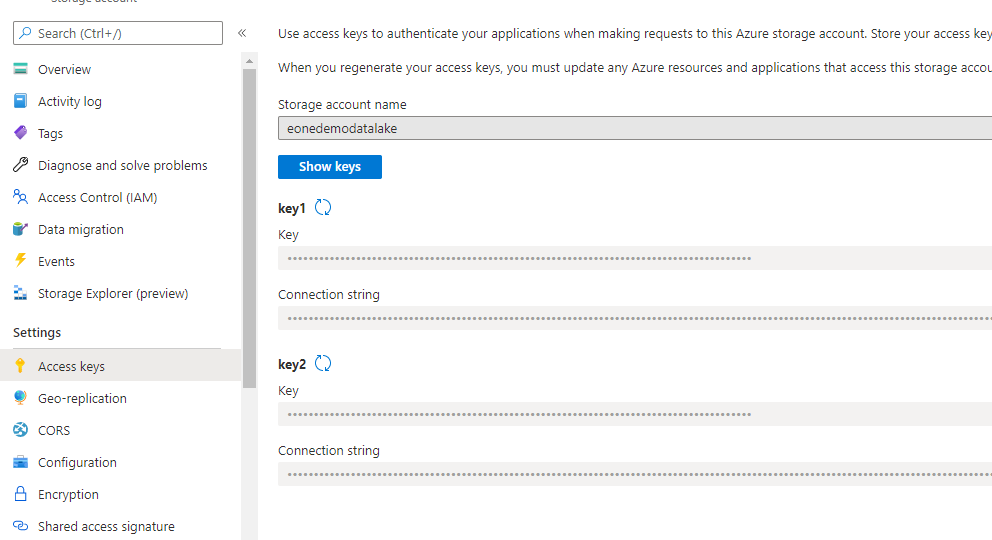992x540 pixels.
Task: Click the magnifier icon in search box
Action: click(x=25, y=33)
